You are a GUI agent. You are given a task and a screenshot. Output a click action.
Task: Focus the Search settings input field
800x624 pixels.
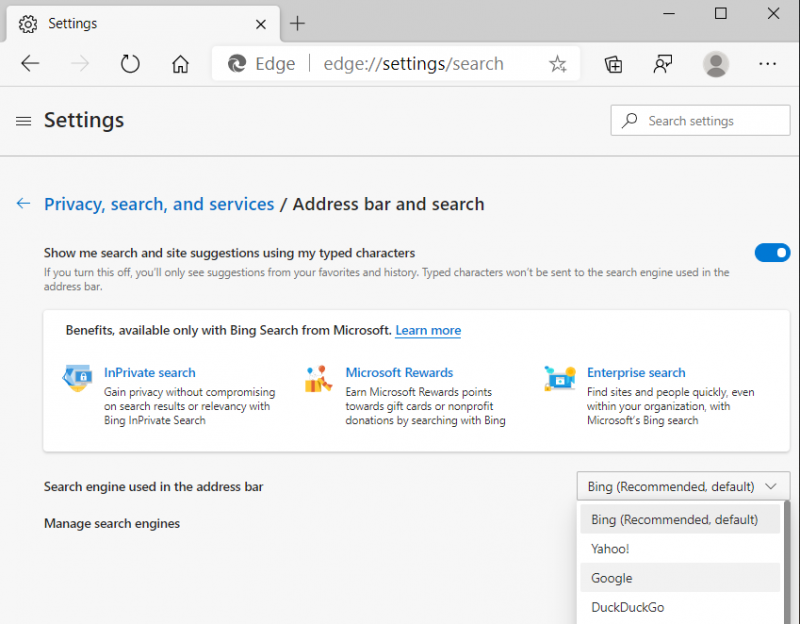coord(700,120)
